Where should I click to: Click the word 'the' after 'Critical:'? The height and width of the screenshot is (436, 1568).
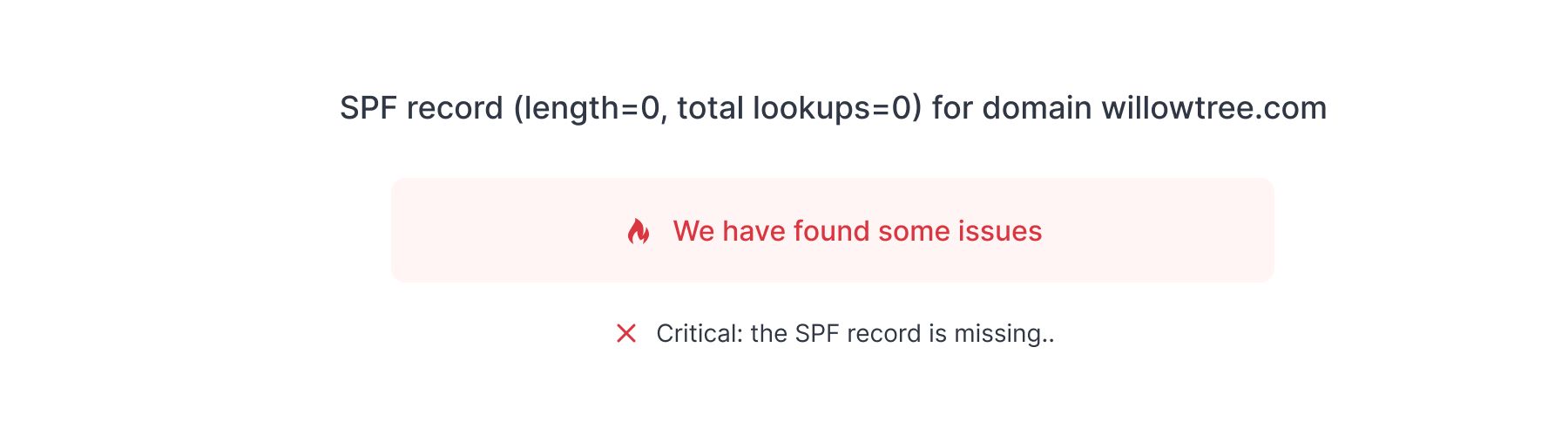point(769,333)
